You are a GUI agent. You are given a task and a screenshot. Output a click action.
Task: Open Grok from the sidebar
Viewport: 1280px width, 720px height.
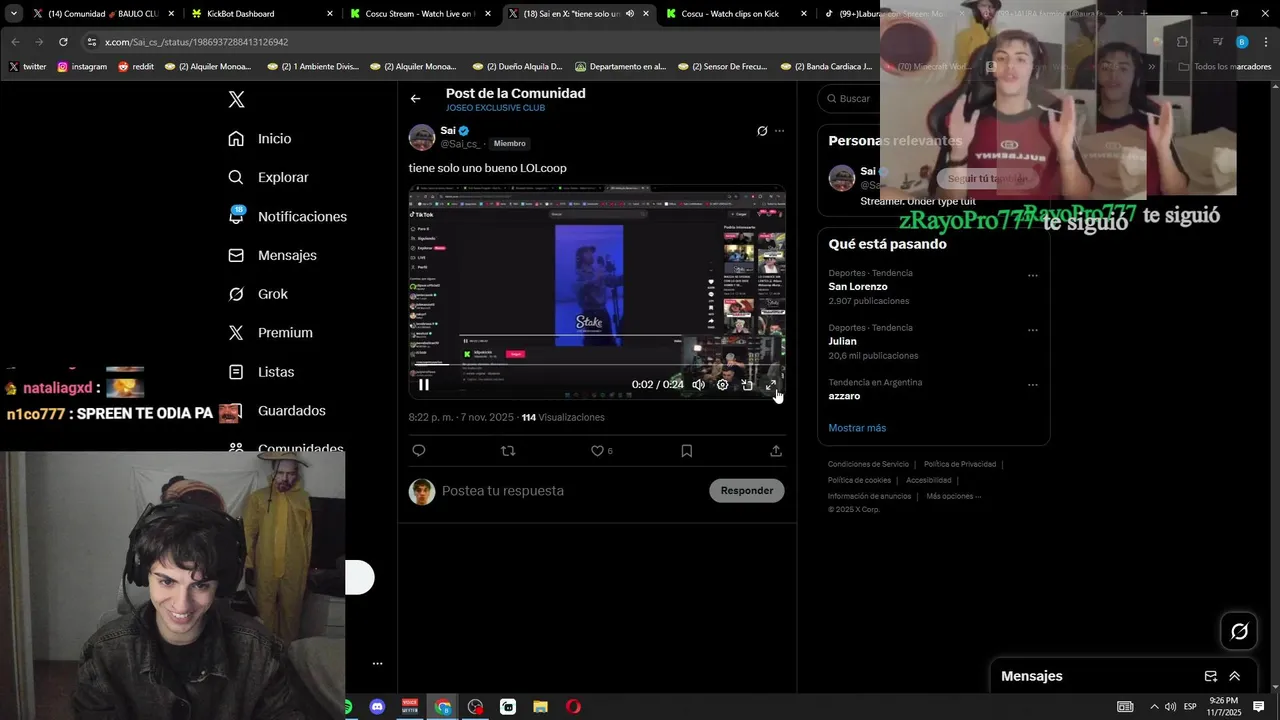(x=258, y=294)
